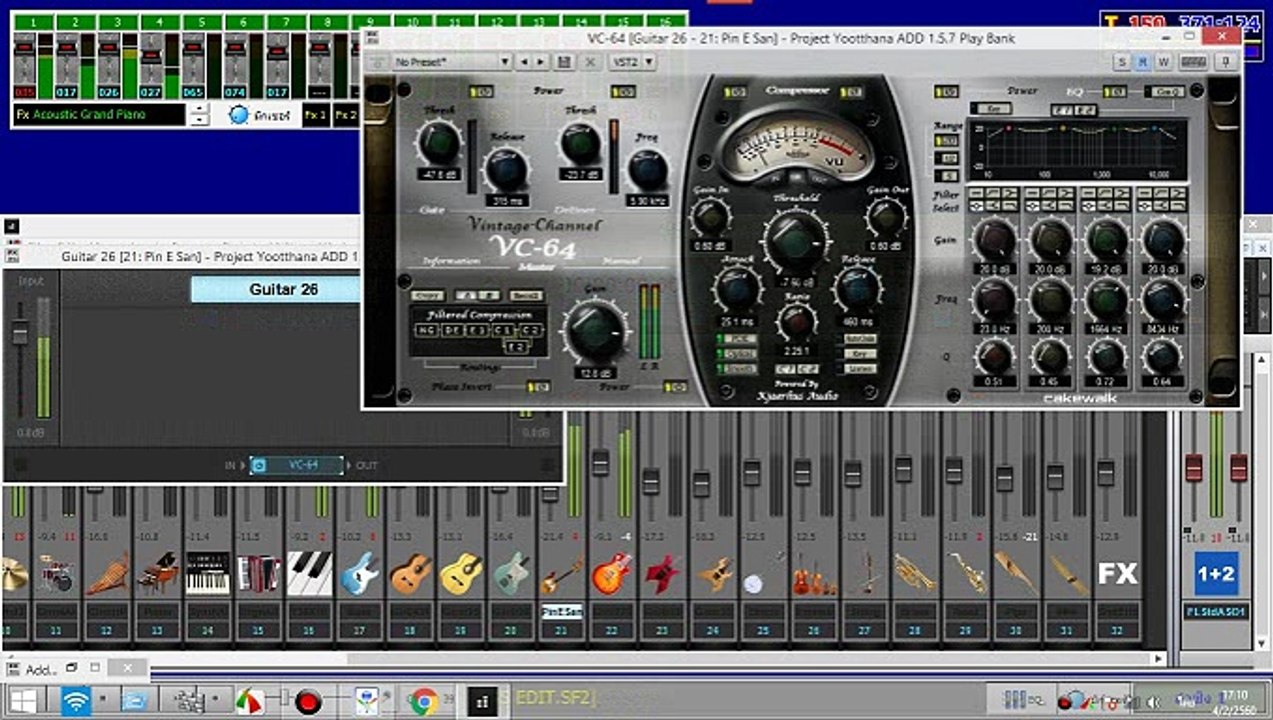Click the Fx 2 button in top panel
The height and width of the screenshot is (720, 1273).
pyautogui.click(x=346, y=114)
